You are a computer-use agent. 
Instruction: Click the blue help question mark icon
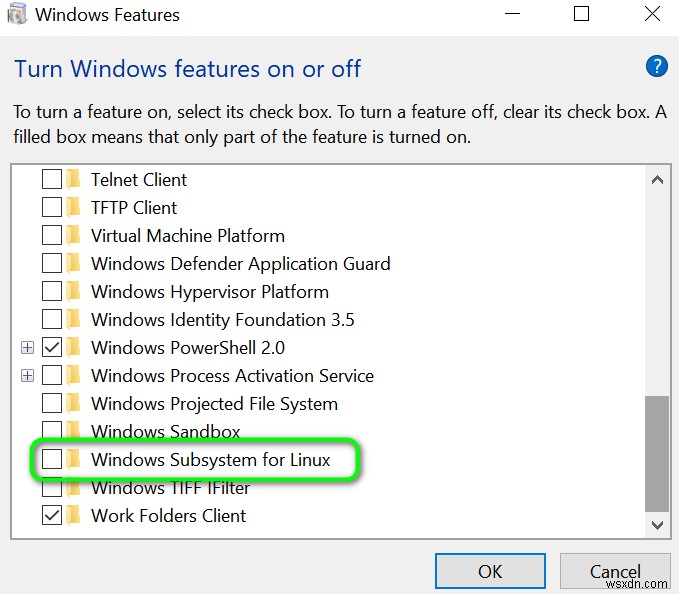coord(656,67)
